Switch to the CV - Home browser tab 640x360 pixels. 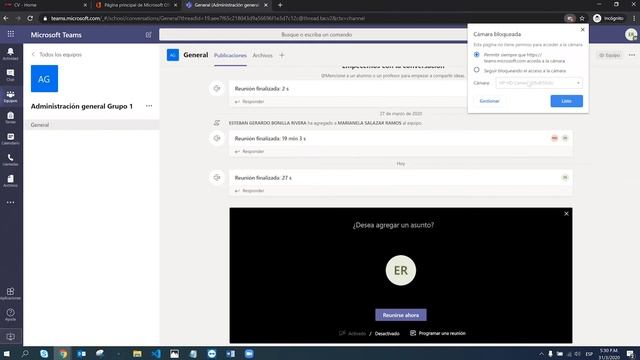45,5
